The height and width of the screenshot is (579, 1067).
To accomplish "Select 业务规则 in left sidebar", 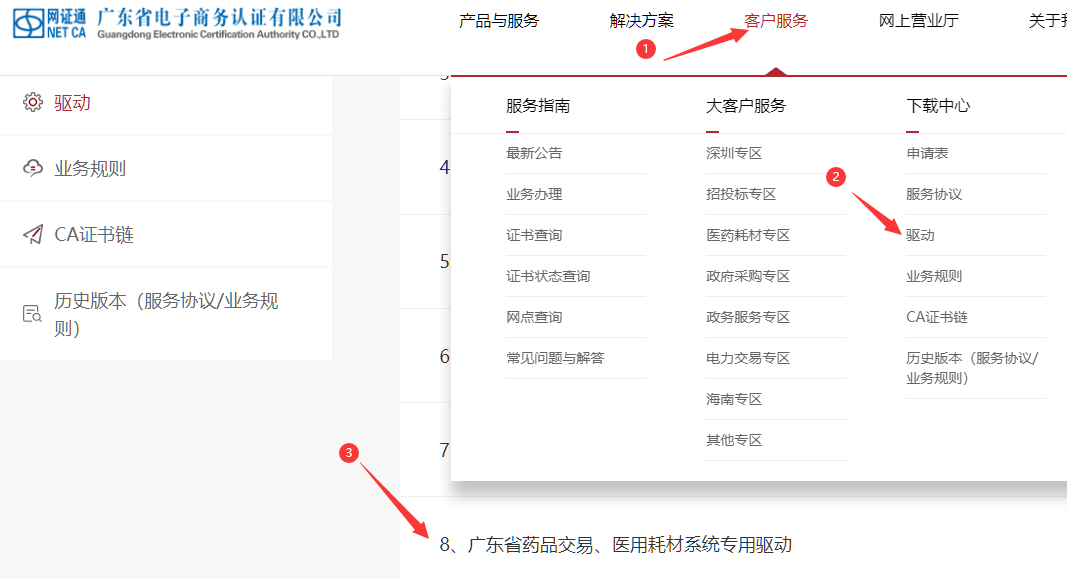I will point(90,168).
